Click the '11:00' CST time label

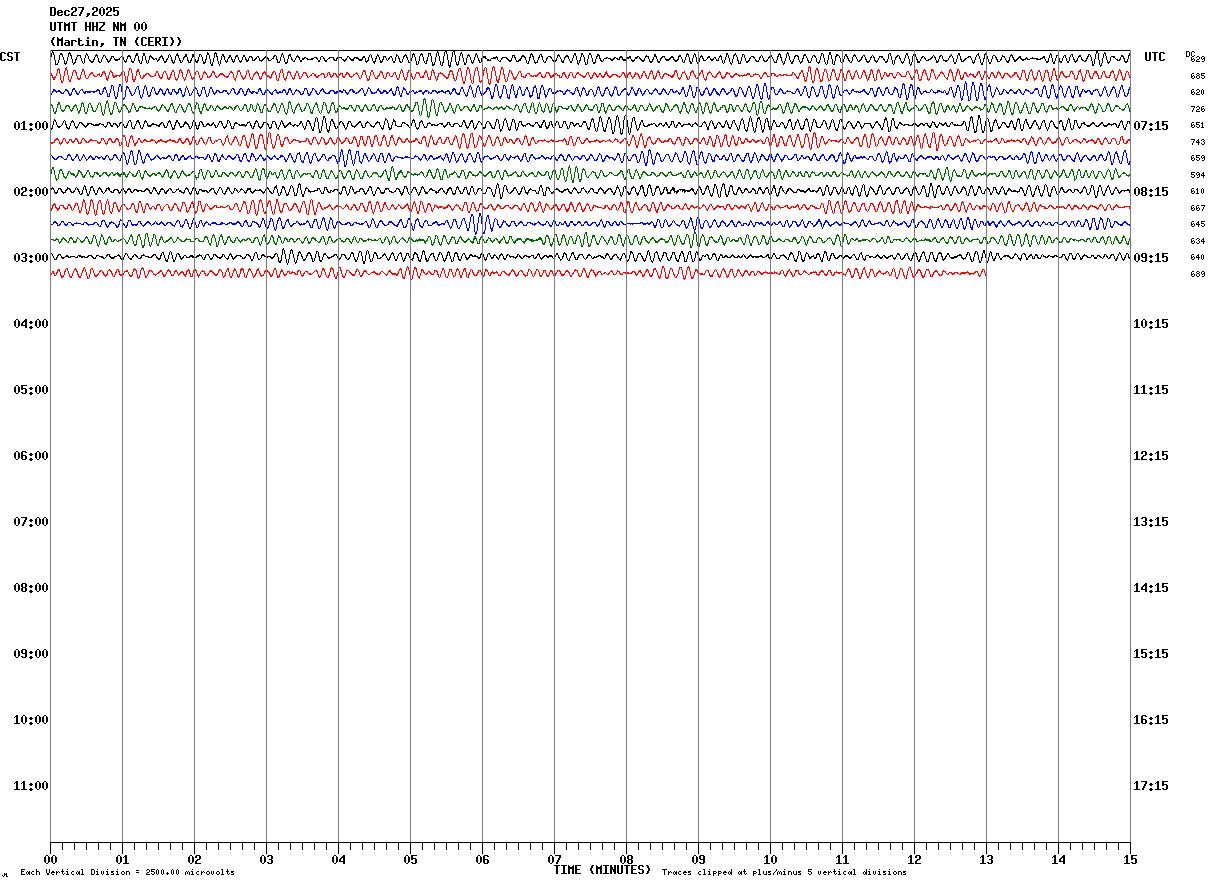pyautogui.click(x=31, y=786)
